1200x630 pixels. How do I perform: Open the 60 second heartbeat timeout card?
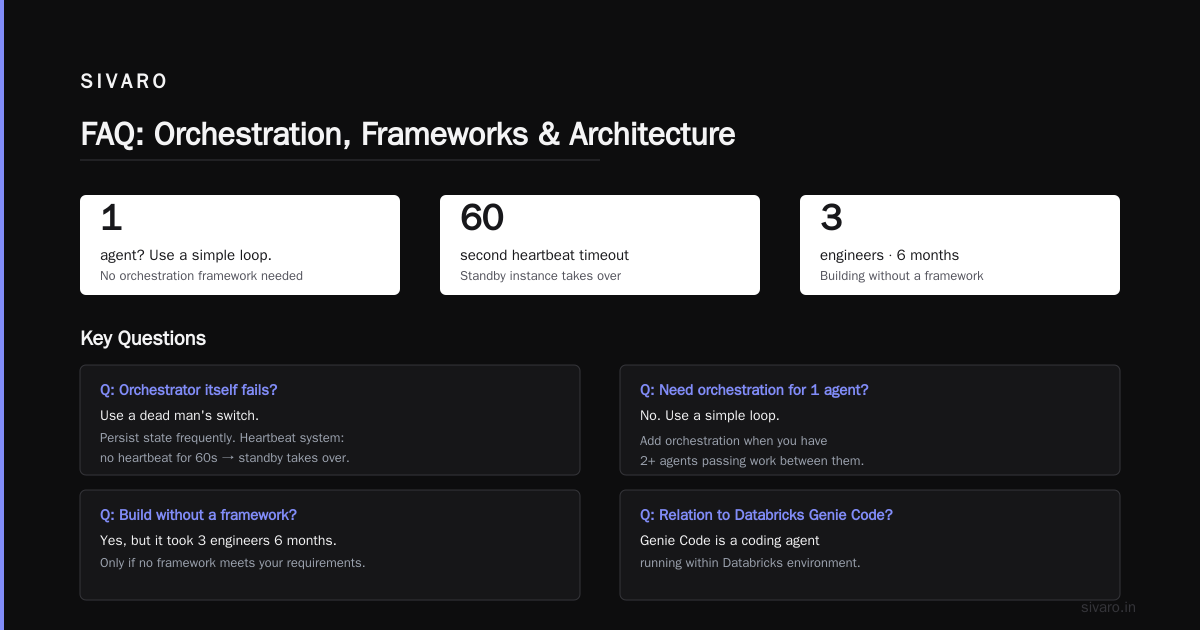click(600, 245)
